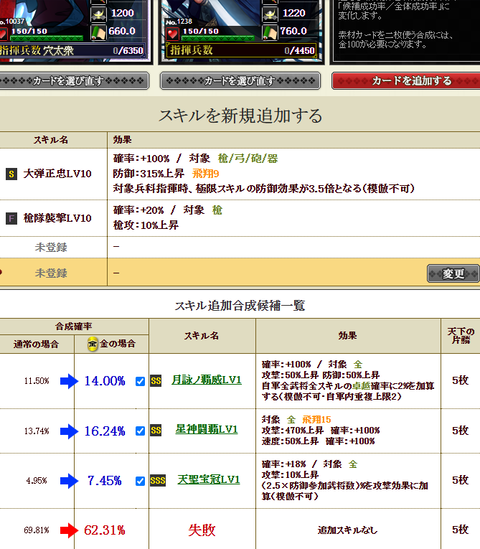Click the 通常の場合 column header
Viewport: 480px width, 549px height.
pos(36,344)
